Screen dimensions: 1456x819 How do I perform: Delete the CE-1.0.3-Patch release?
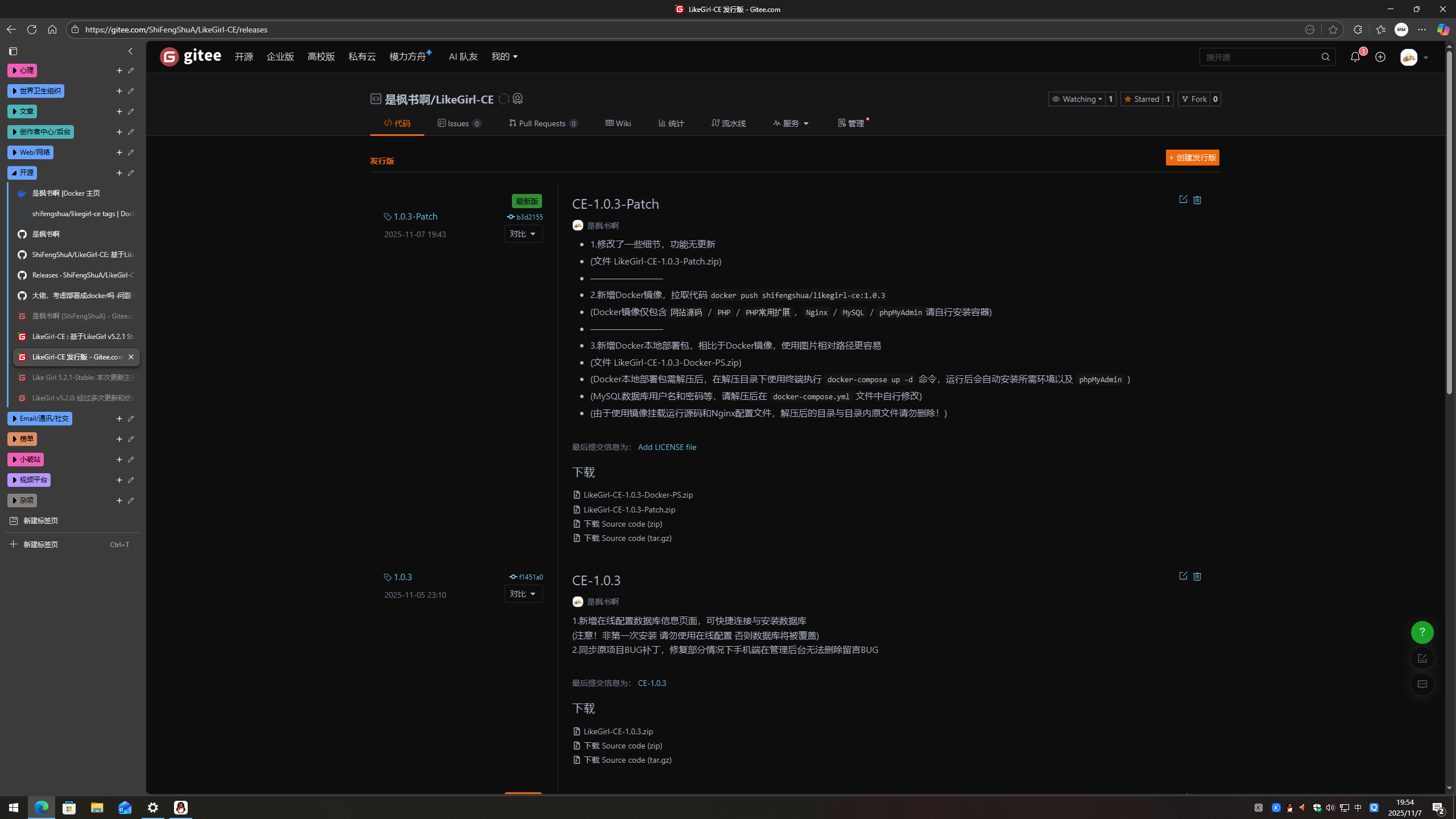[x=1197, y=200]
